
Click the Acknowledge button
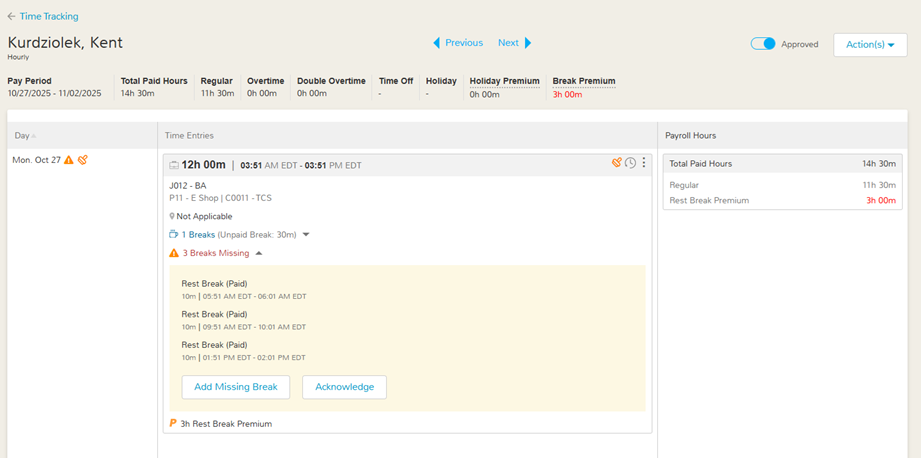(x=344, y=387)
